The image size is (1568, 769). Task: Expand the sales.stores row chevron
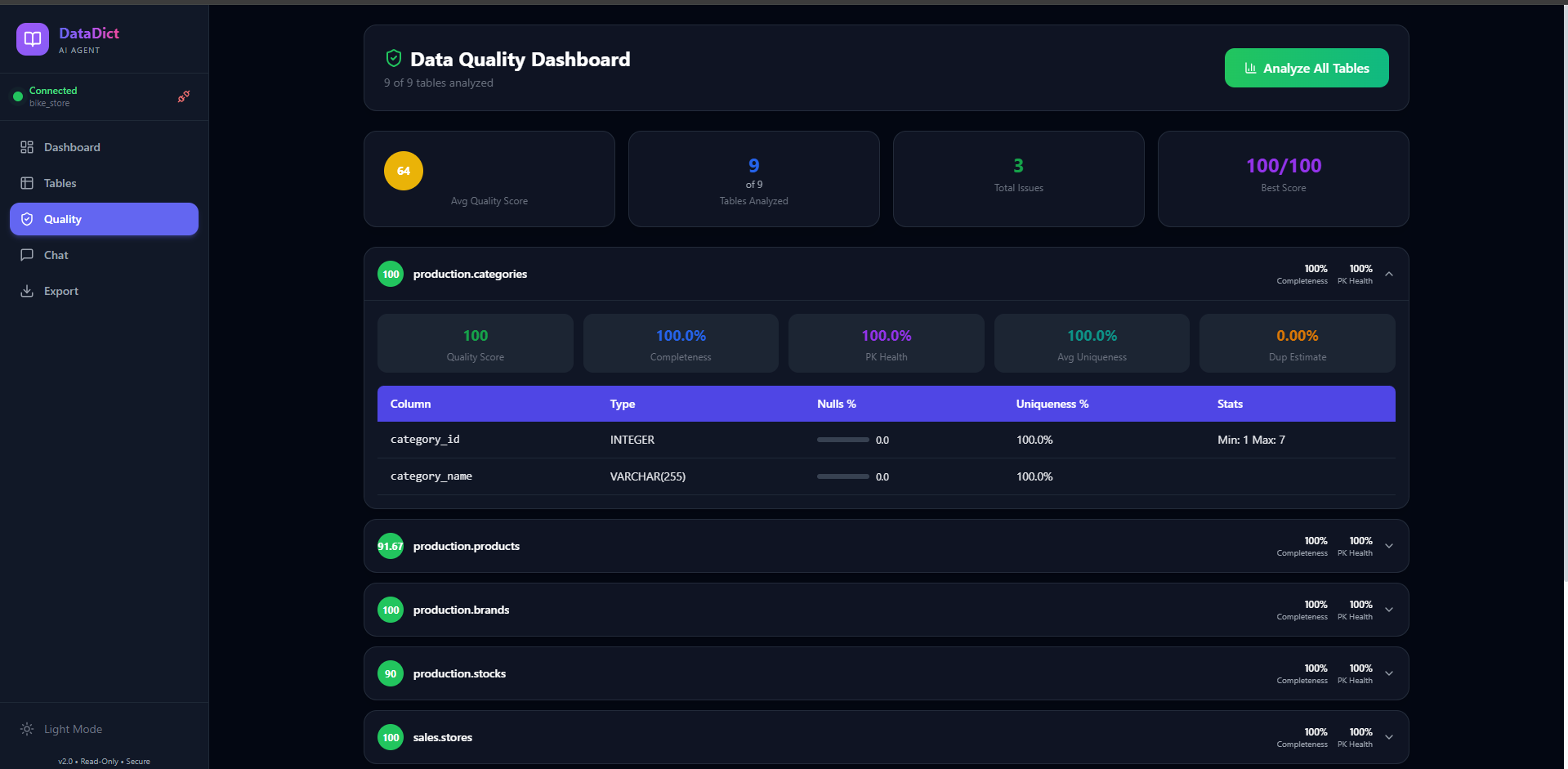(1389, 737)
